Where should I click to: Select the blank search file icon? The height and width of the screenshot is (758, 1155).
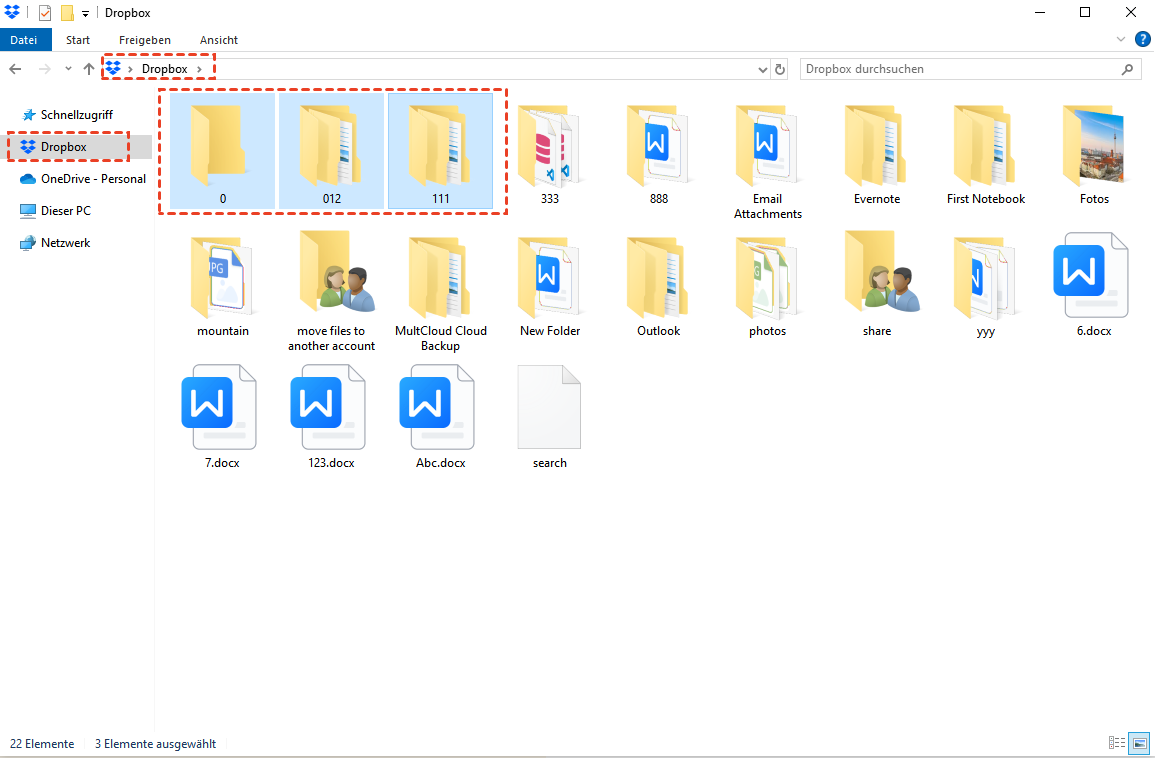click(x=549, y=409)
